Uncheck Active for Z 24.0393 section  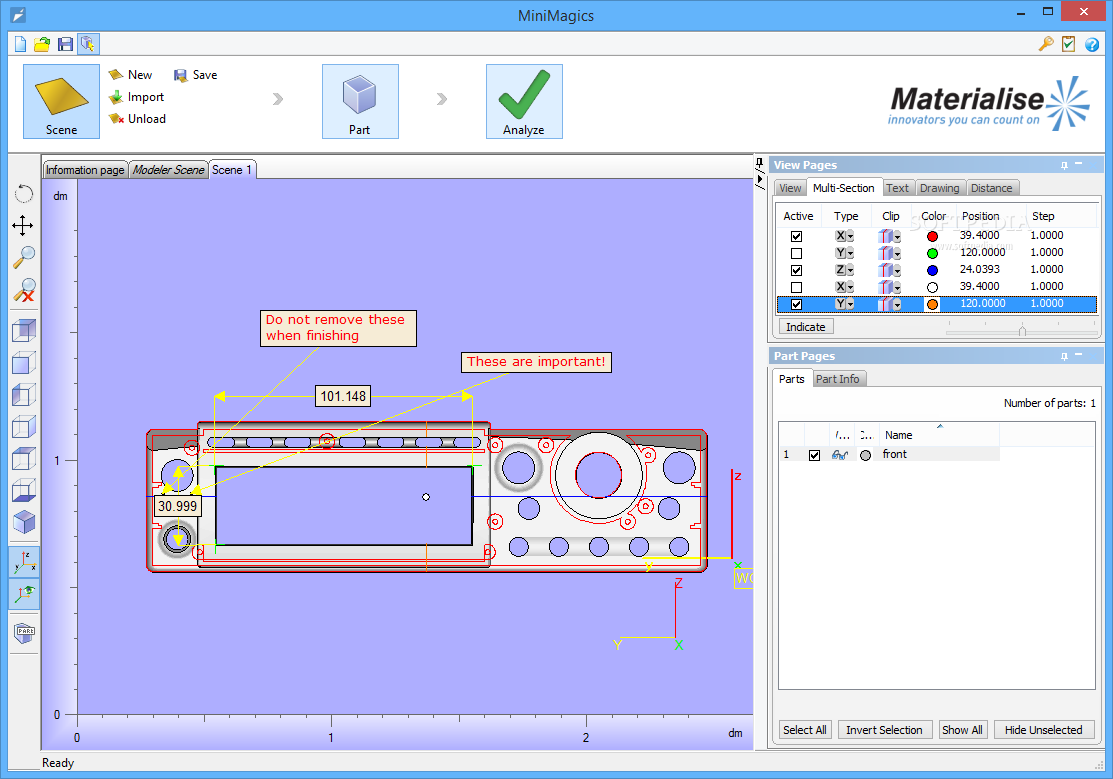point(796,271)
